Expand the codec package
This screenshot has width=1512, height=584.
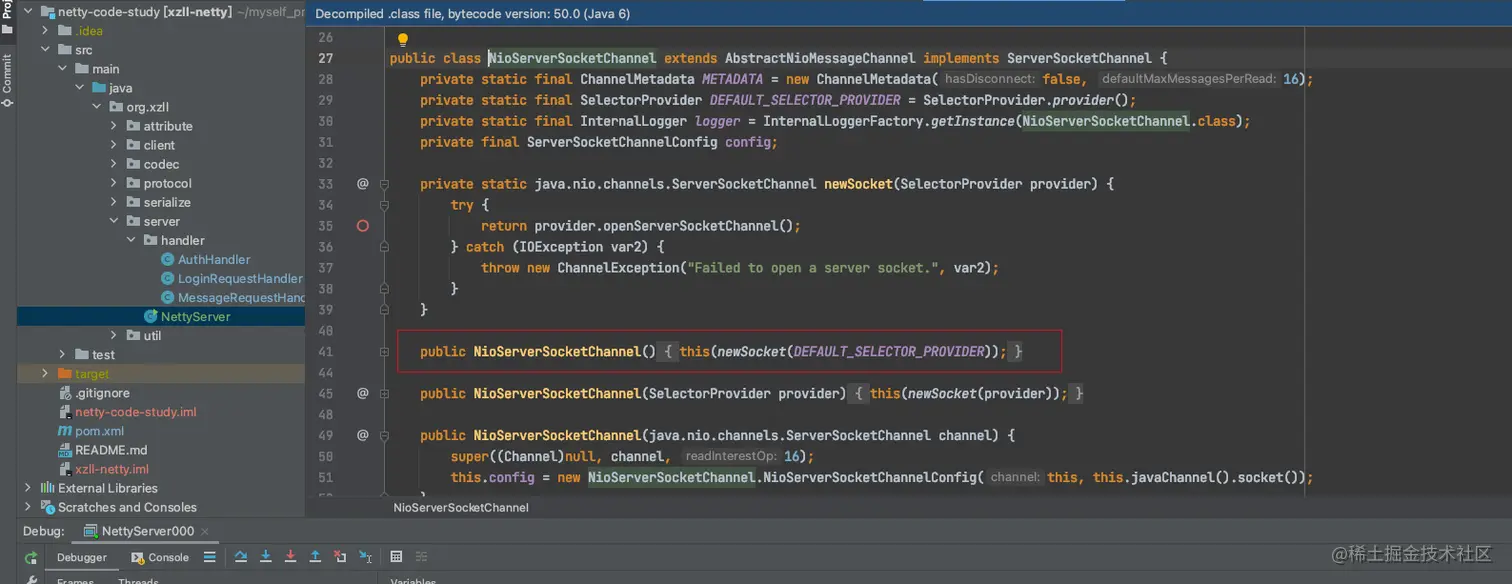[x=114, y=164]
